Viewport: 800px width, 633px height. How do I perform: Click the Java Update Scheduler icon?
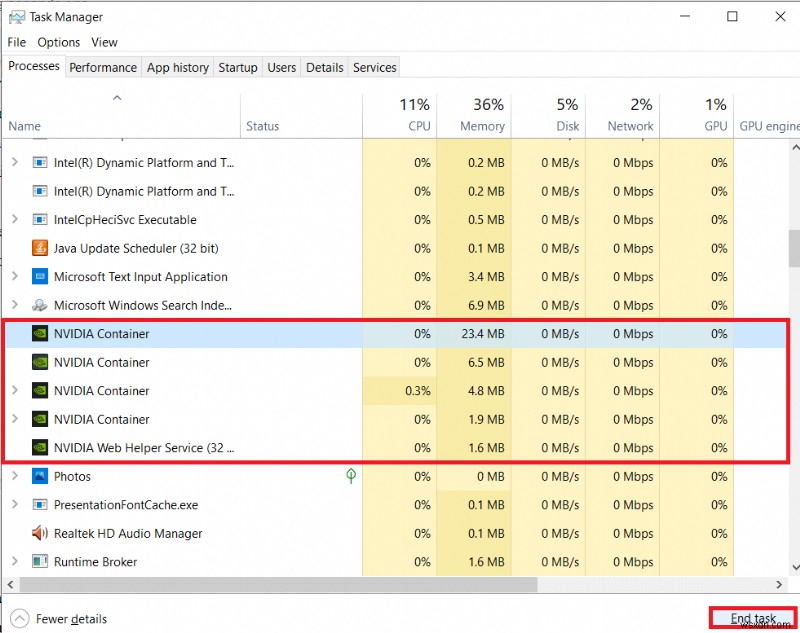(x=40, y=248)
